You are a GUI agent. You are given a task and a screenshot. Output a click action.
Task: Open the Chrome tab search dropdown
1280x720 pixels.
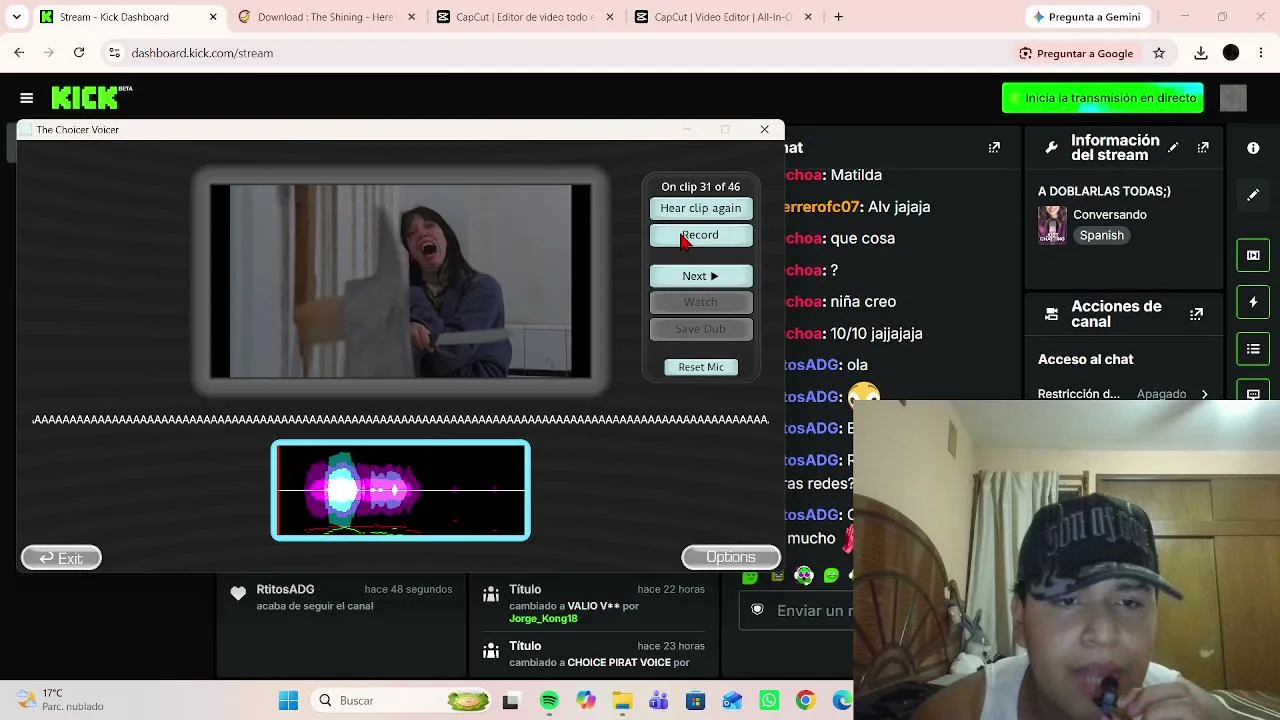[x=16, y=17]
